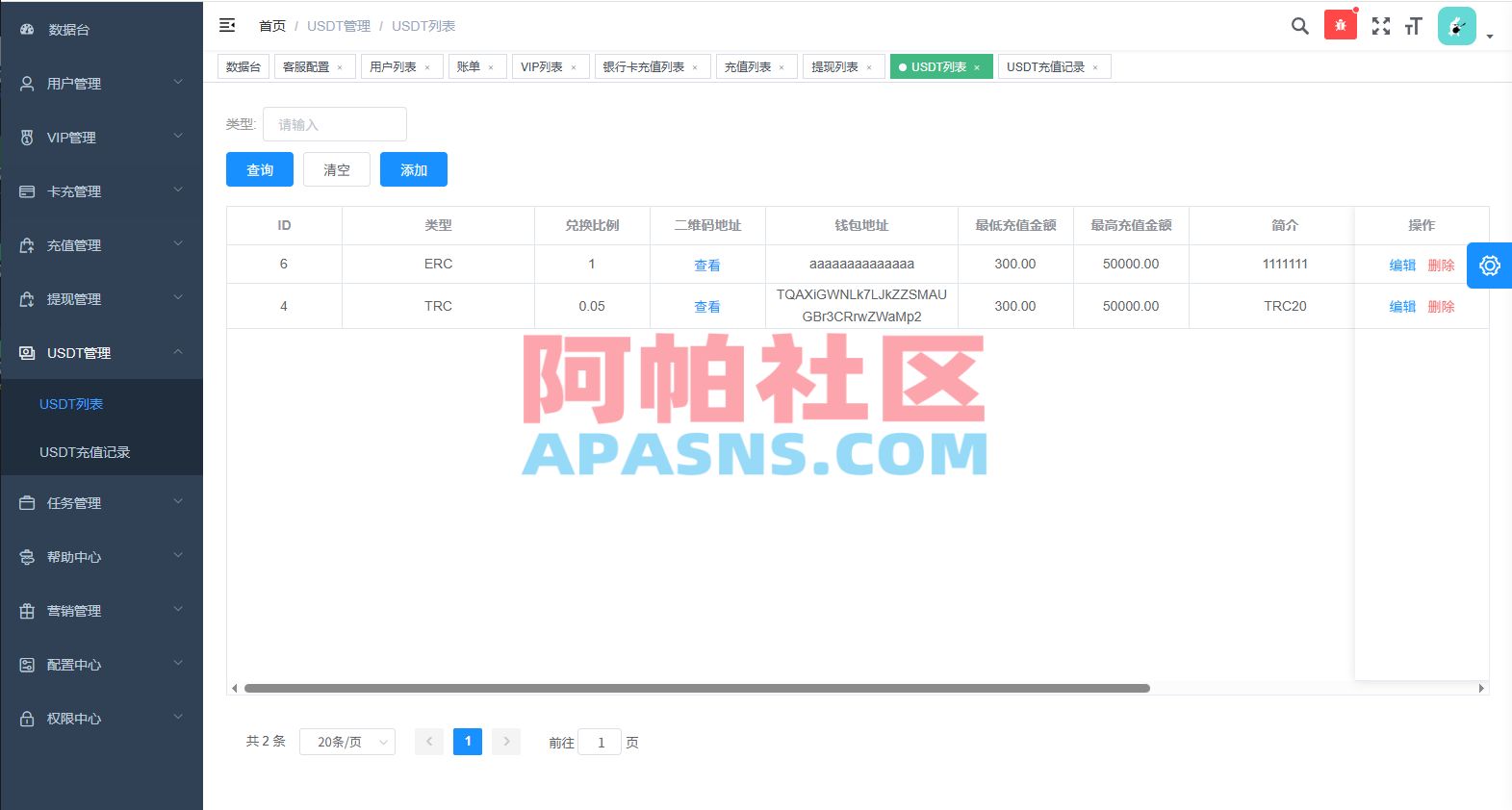Screen dimensions: 1512x810
Task: Close the VIP列表 tab
Action: 574,67
